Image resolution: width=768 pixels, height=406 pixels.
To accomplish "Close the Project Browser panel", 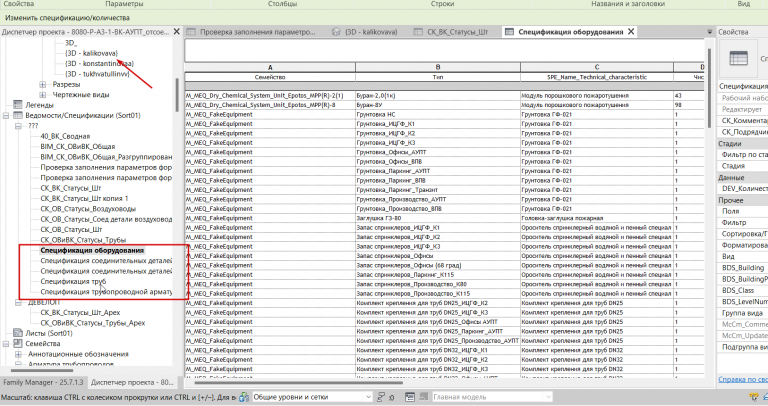I will [177, 31].
